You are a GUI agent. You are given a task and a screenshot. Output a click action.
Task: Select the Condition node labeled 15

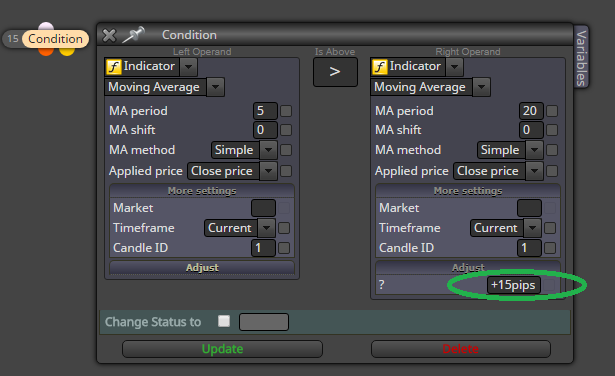(46, 39)
